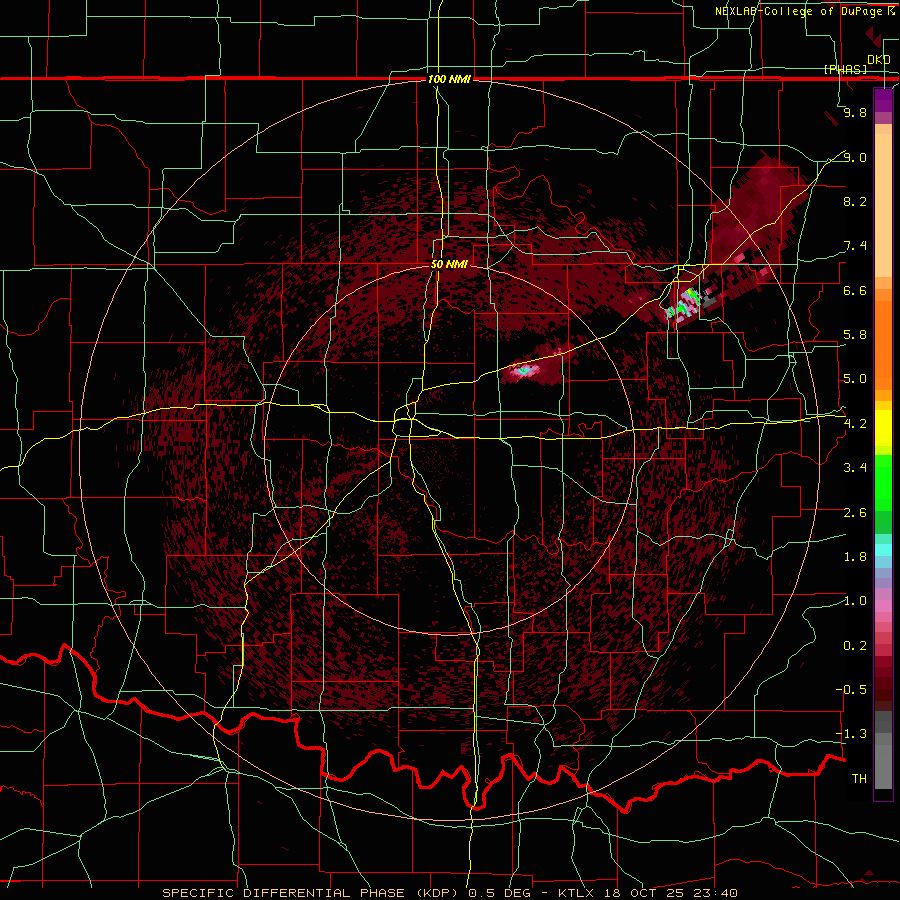Click the 23:40 timestamp in the bottom caption
Viewport: 900px width, 900px height.
point(715,893)
